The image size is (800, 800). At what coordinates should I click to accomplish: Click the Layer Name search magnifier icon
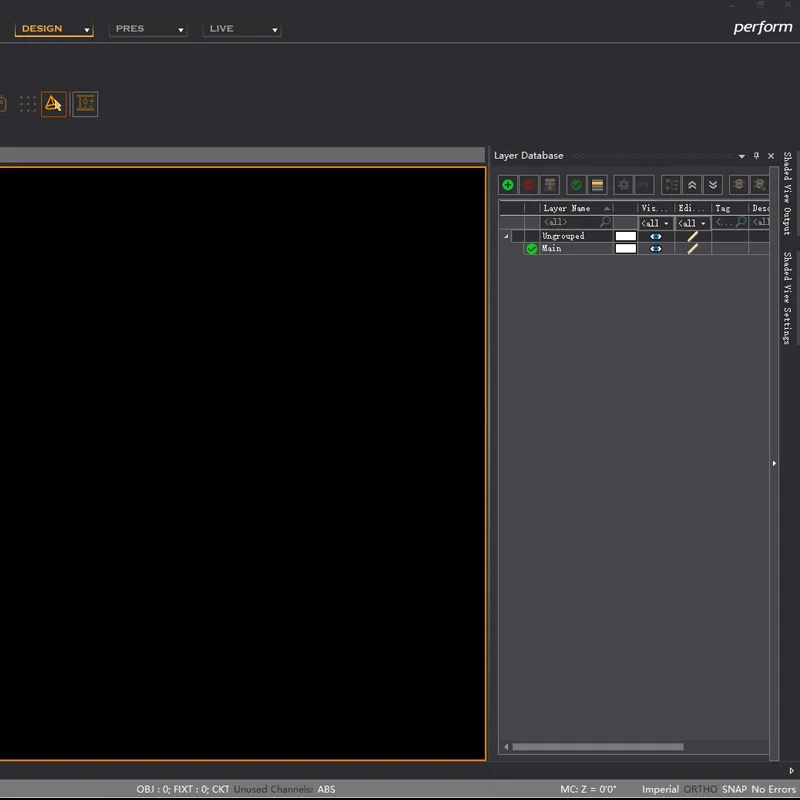[x=604, y=221]
